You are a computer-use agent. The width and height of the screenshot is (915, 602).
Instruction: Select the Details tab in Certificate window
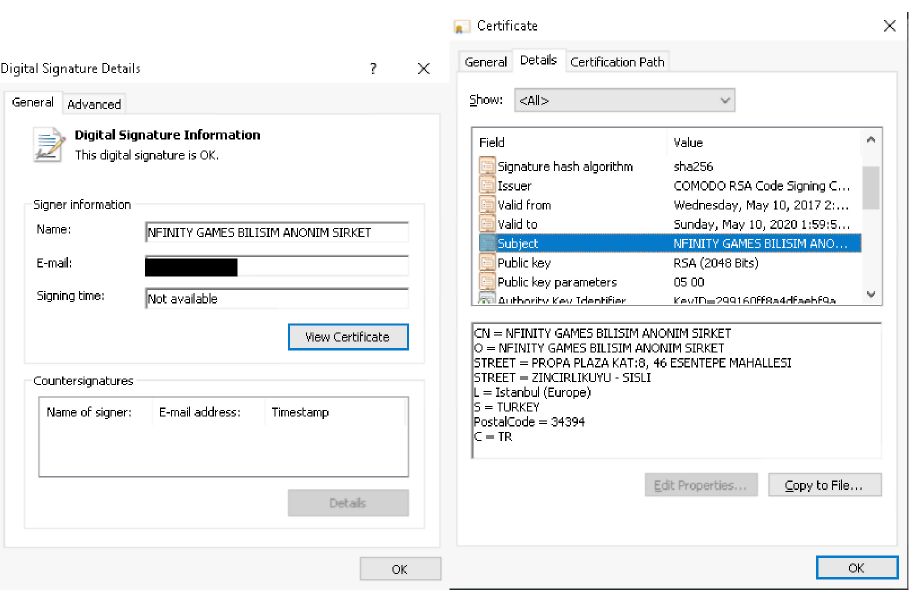point(538,60)
